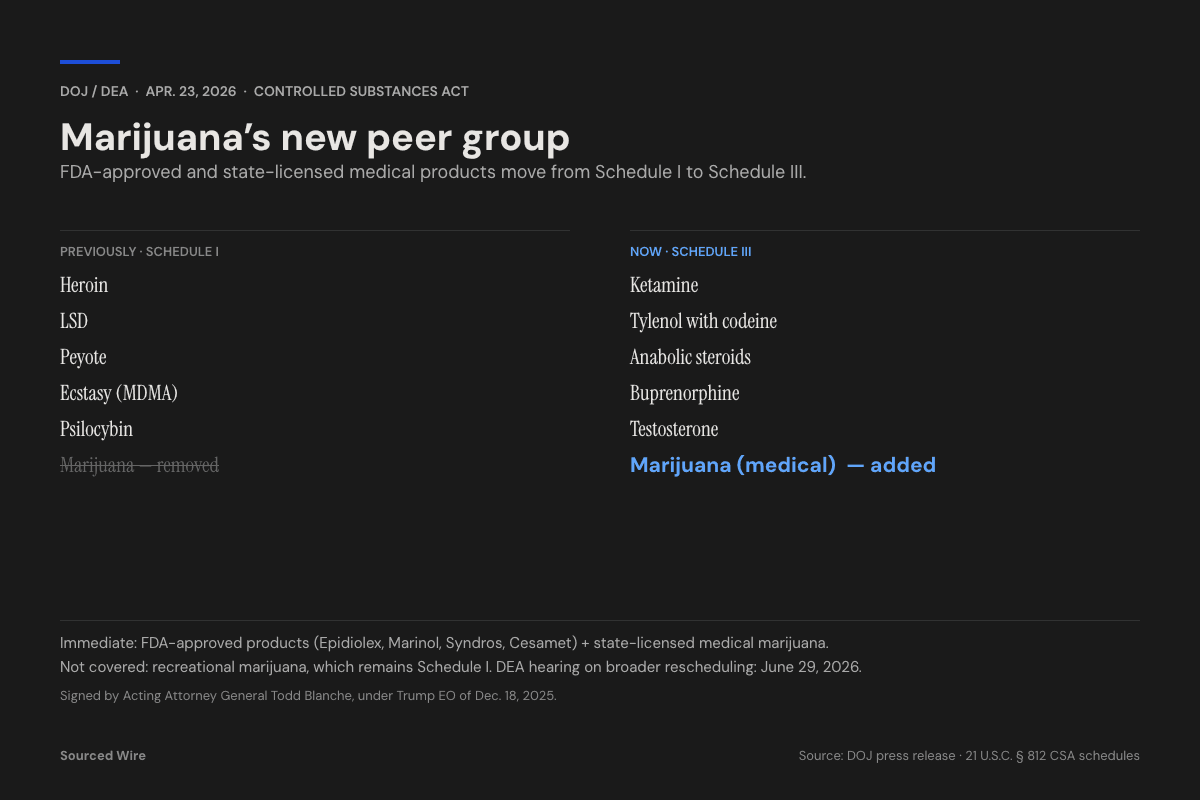Click the blue accent bar above the header
This screenshot has width=1200, height=800.
point(90,62)
